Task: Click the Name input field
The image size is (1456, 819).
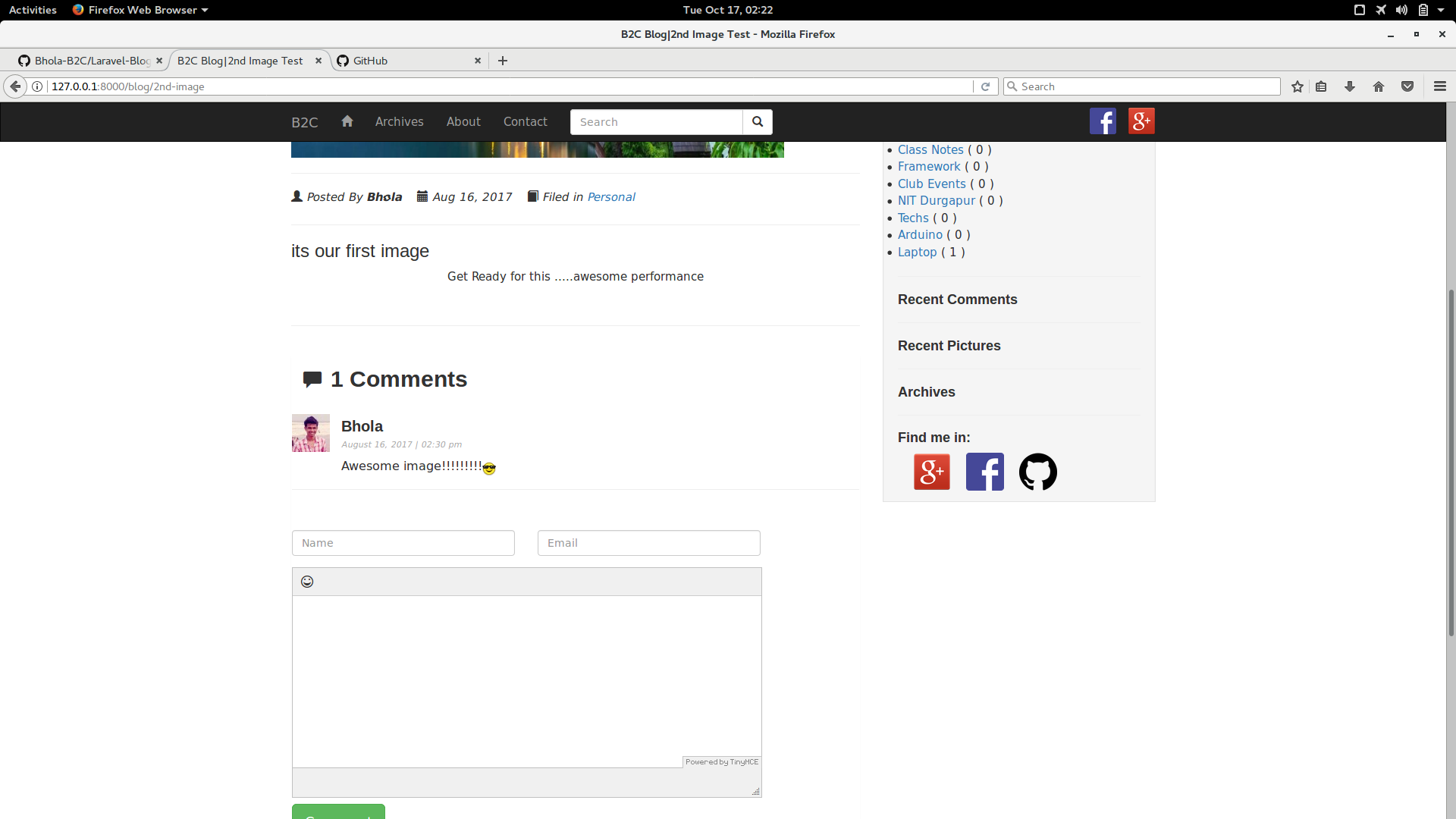Action: coord(403,542)
